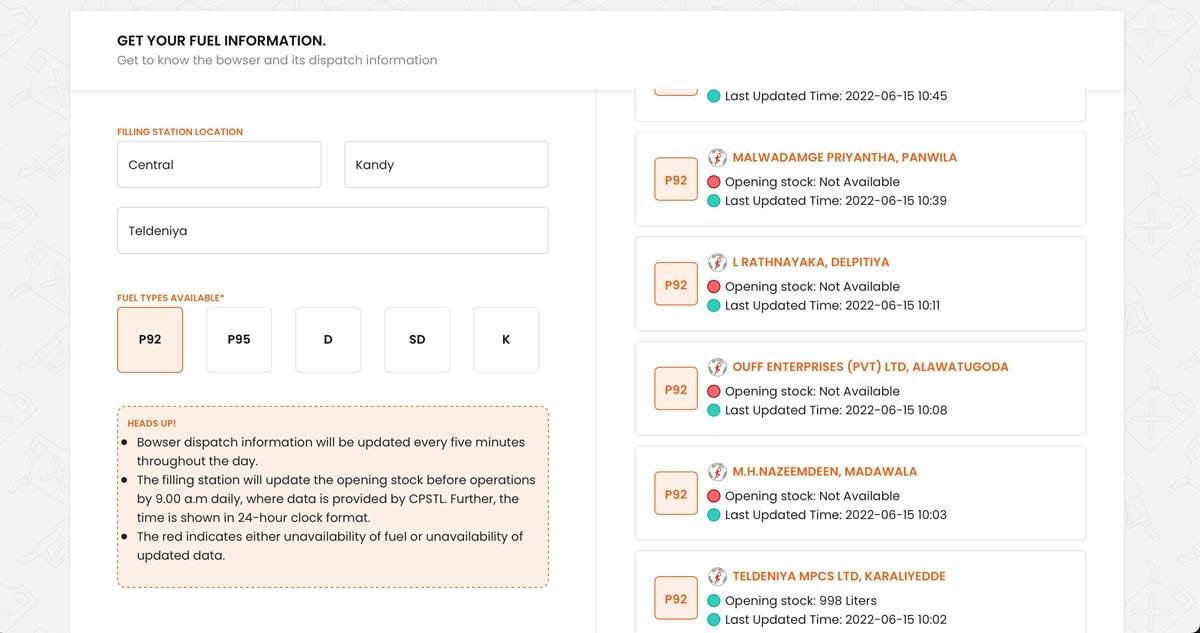Open the Ouff Enterprises (Pvt) Ltd station name
Viewport: 1200px width, 633px height.
(x=870, y=367)
